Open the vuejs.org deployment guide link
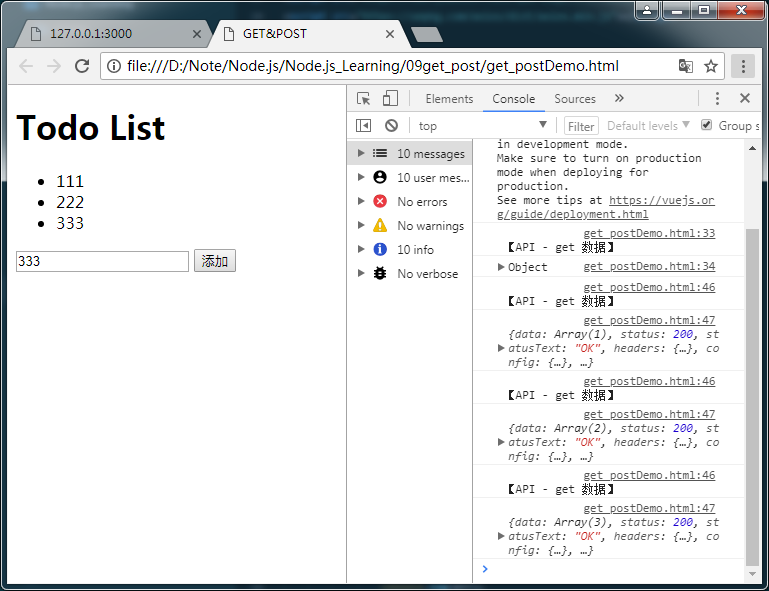 click(x=606, y=207)
